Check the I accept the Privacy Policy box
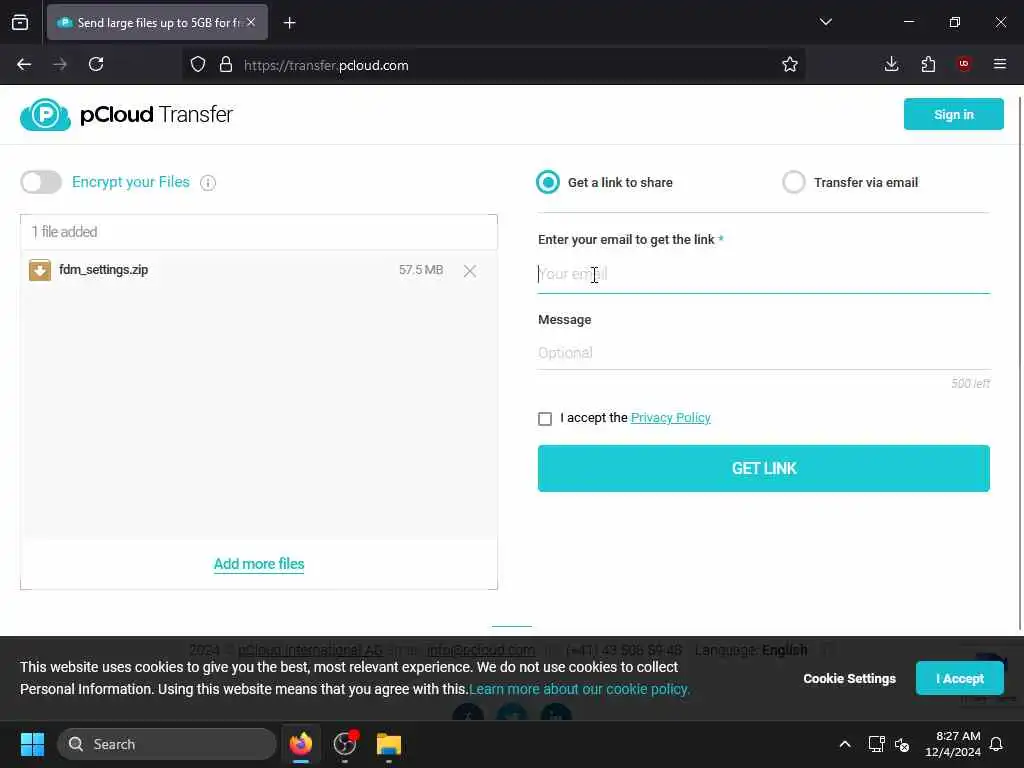This screenshot has width=1024, height=768. [x=545, y=419]
